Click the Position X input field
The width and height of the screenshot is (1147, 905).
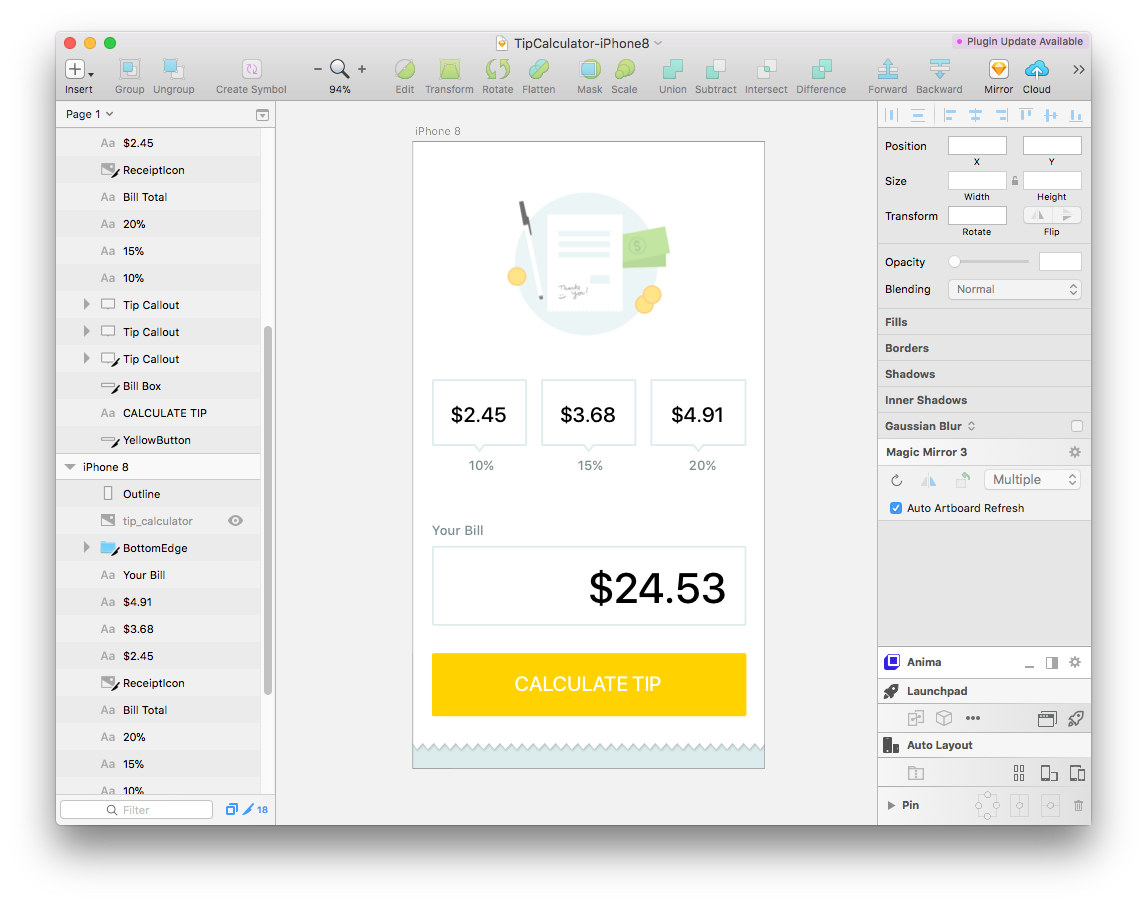pos(977,146)
